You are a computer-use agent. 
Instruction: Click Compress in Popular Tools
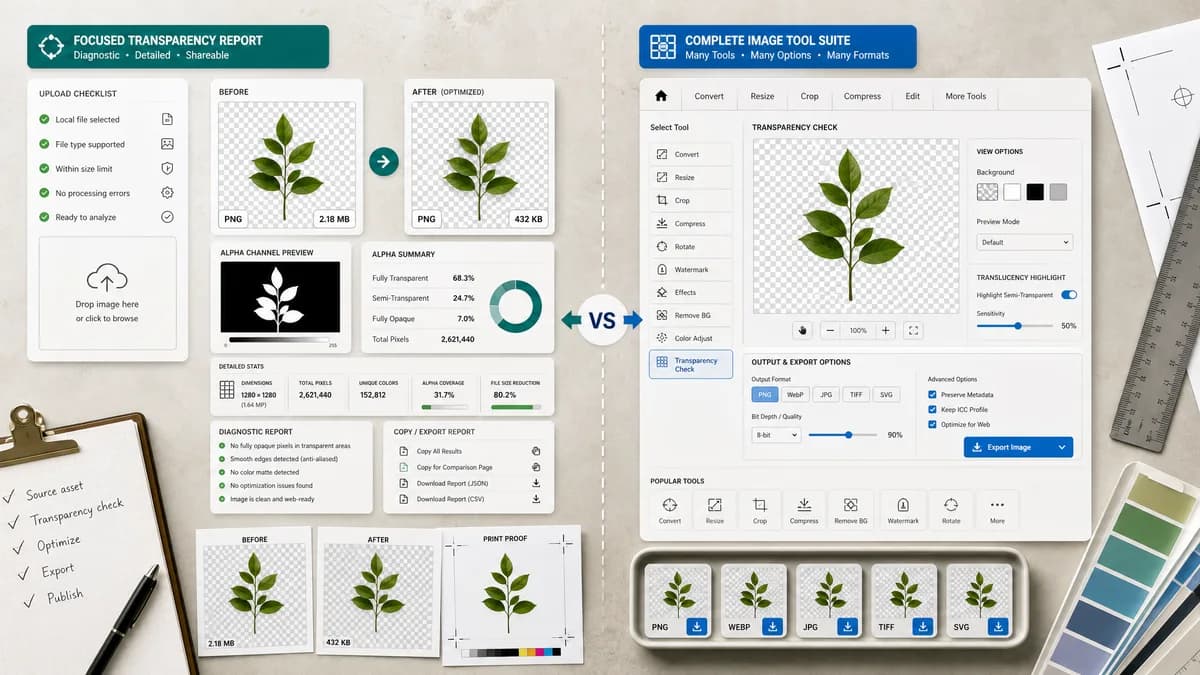click(804, 509)
